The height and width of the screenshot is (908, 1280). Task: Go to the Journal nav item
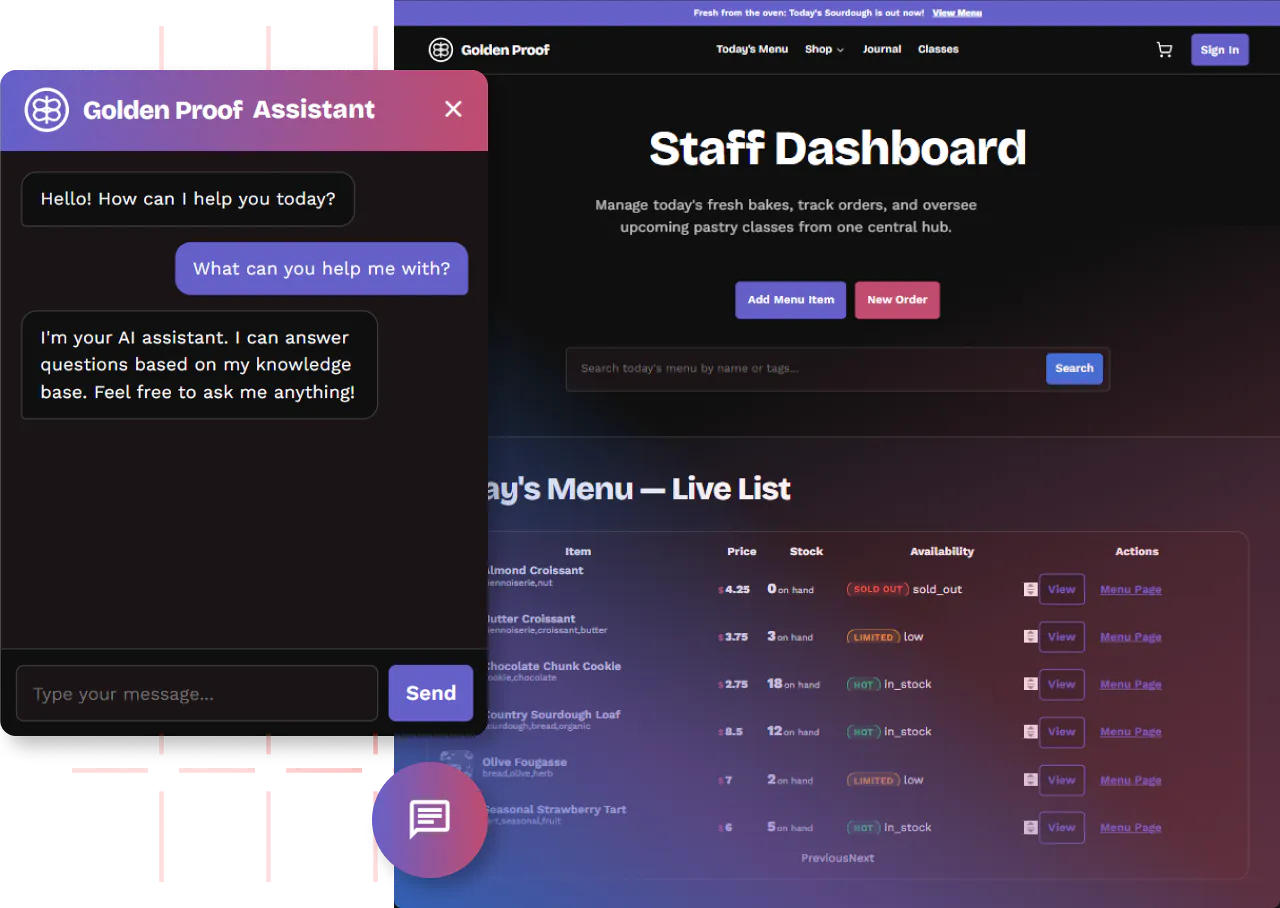[882, 49]
